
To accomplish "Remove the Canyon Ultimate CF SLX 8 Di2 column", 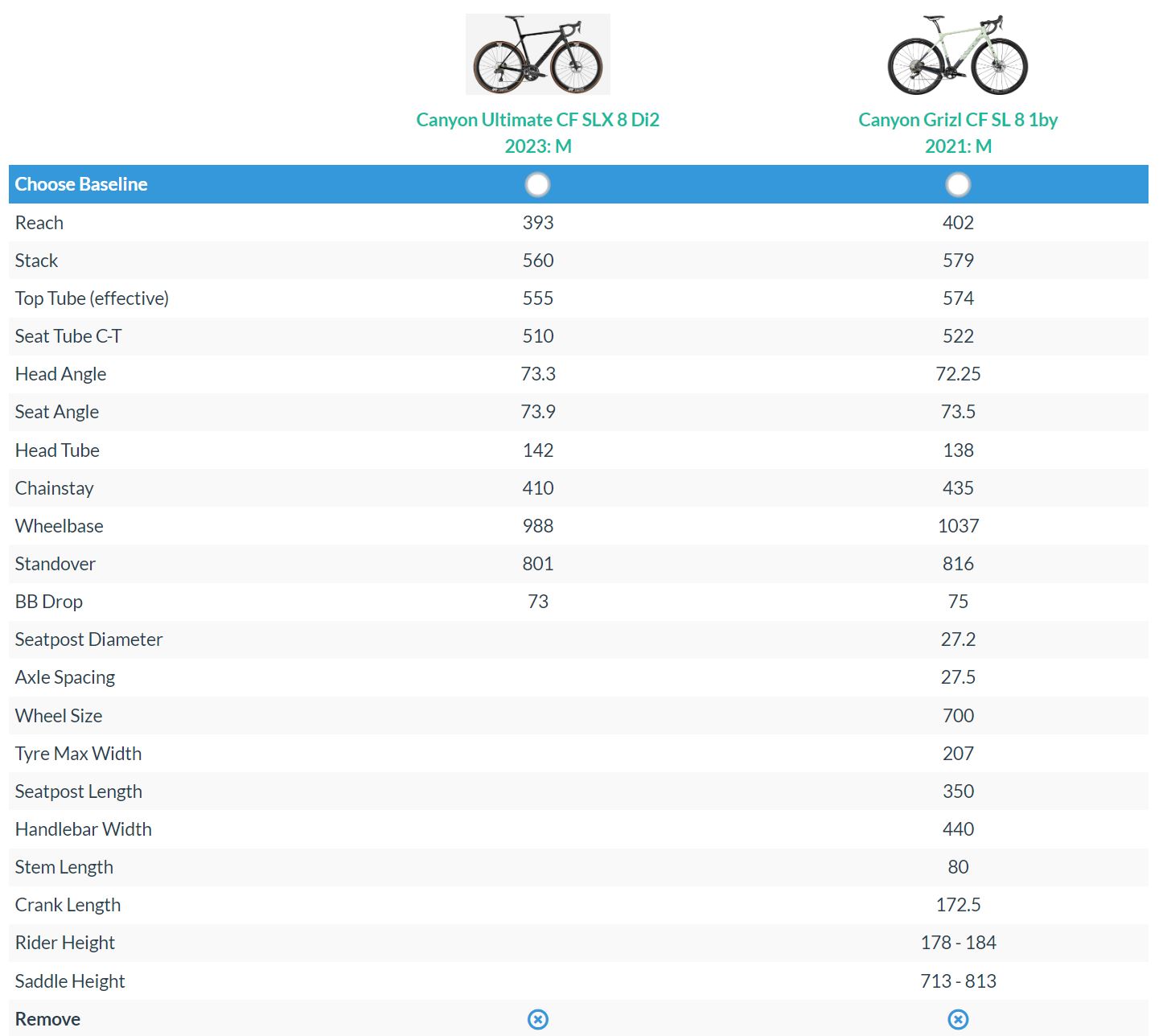I will tap(537, 1019).
